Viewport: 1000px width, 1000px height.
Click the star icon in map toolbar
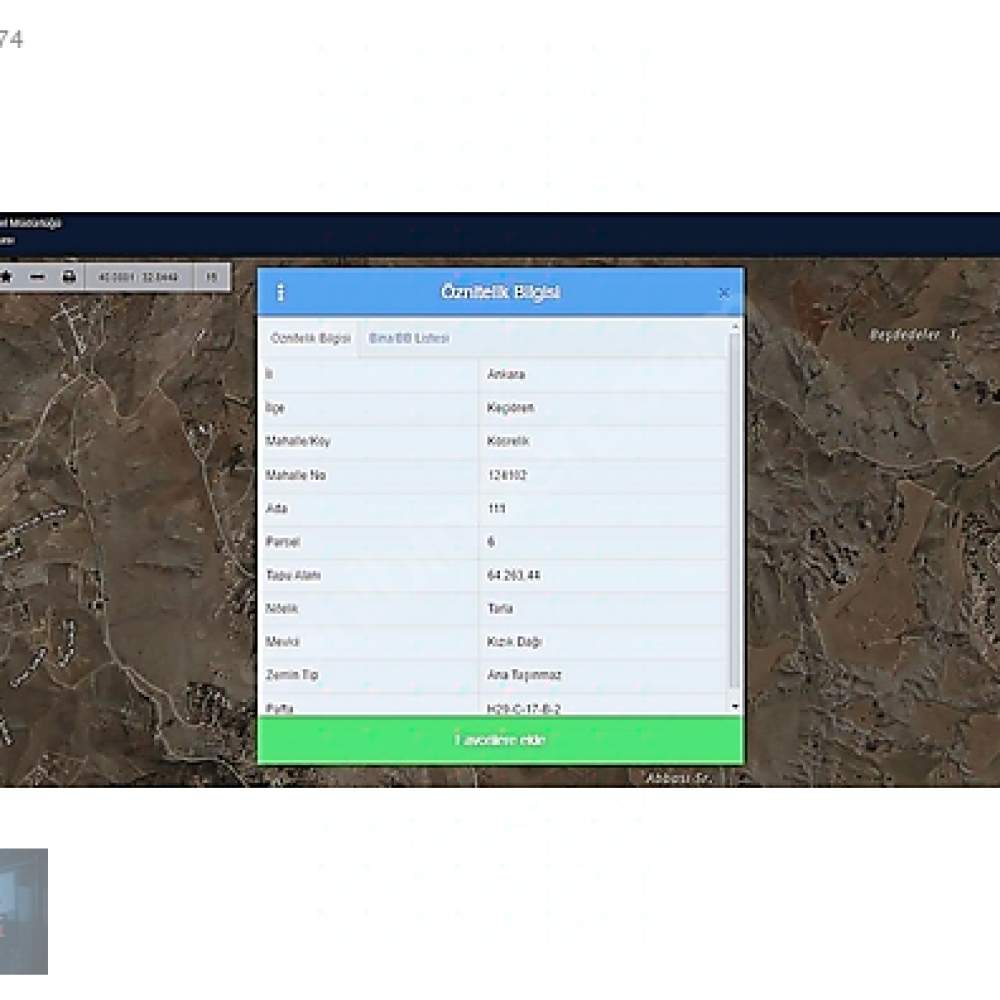tap(6, 277)
